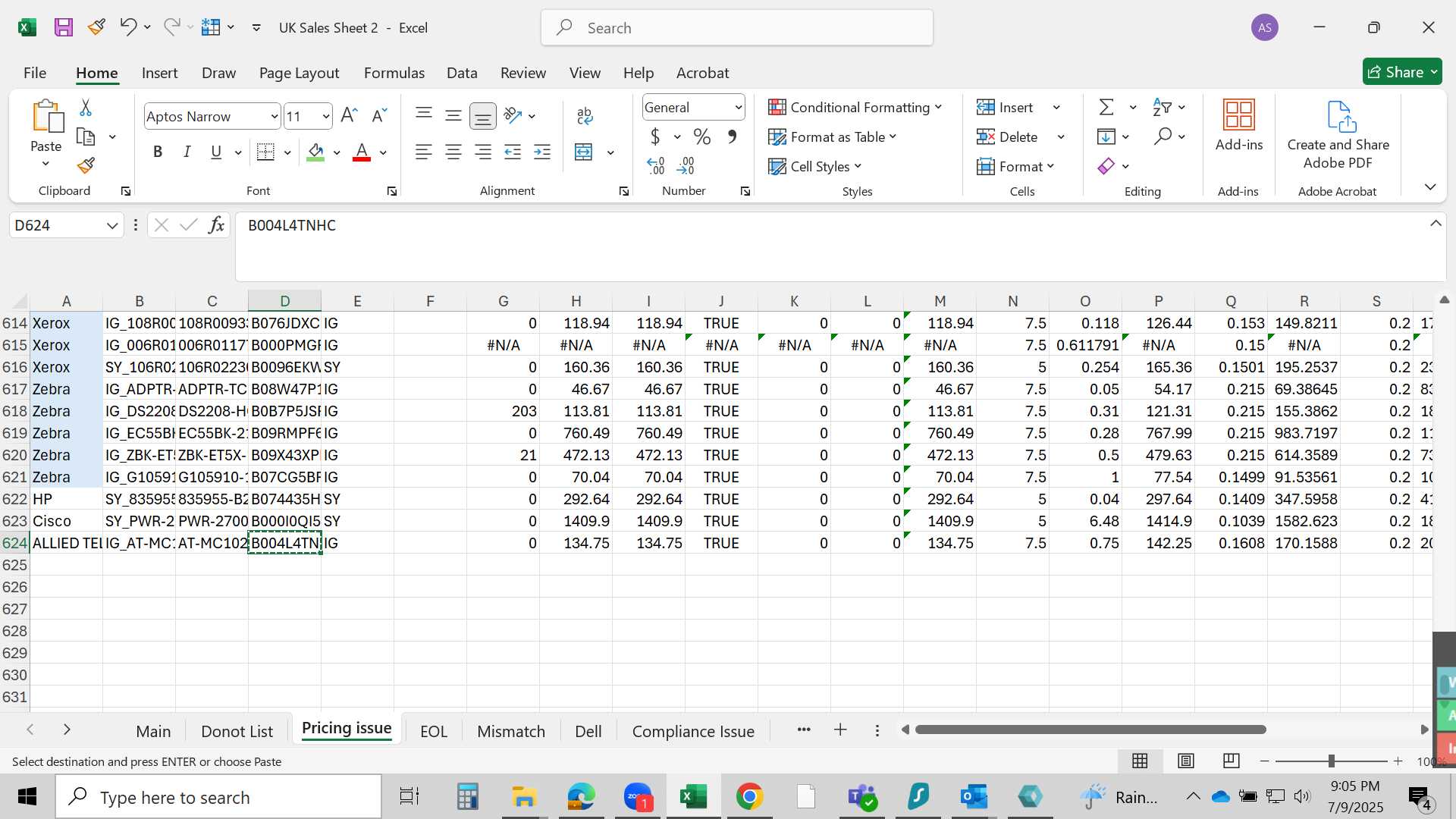
Task: Open the Paste options dropdown arrow
Action: (45, 164)
